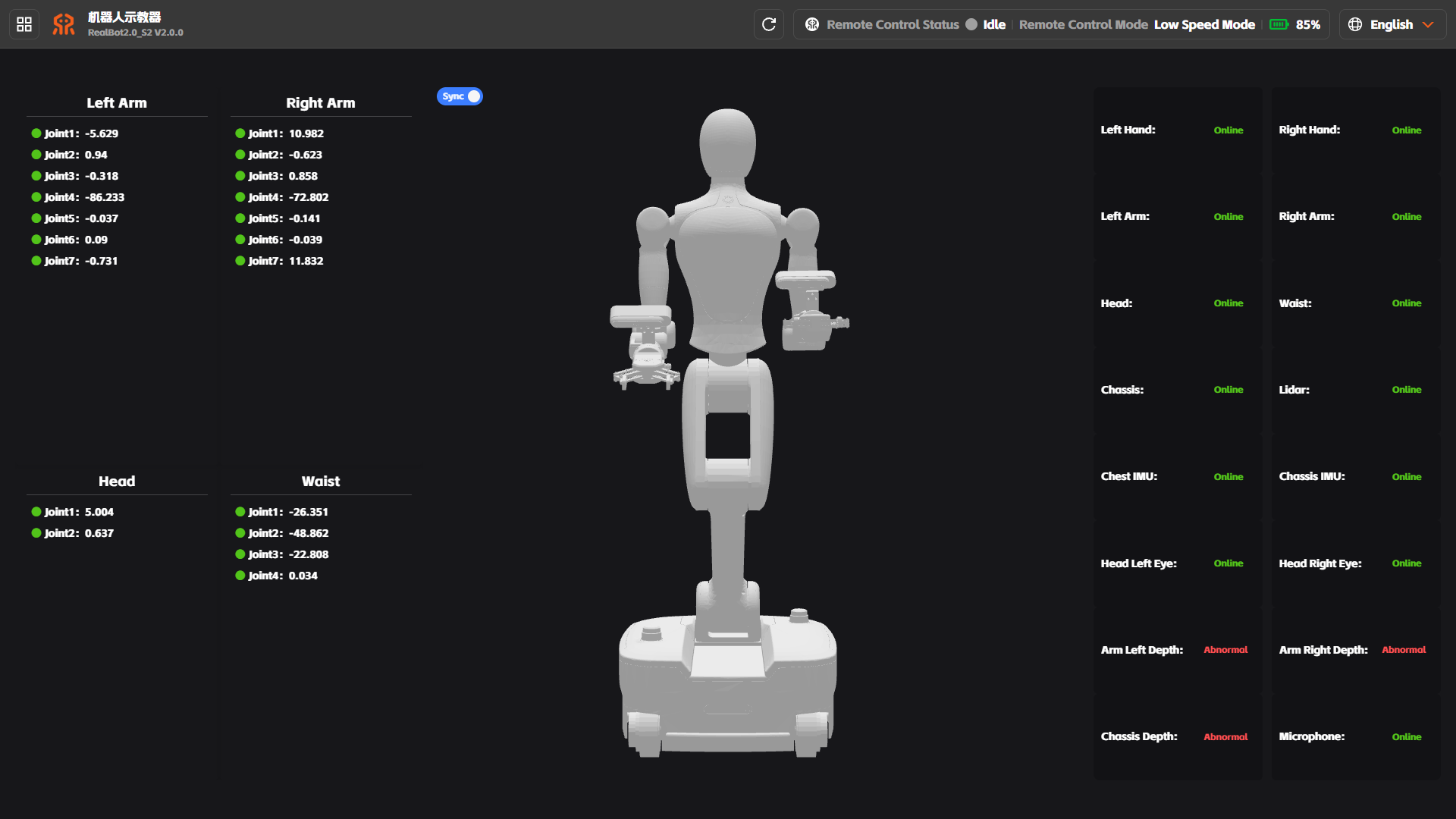Image resolution: width=1456 pixels, height=819 pixels.
Task: Click Right Arm Joint7 green status dot
Action: coord(240,261)
